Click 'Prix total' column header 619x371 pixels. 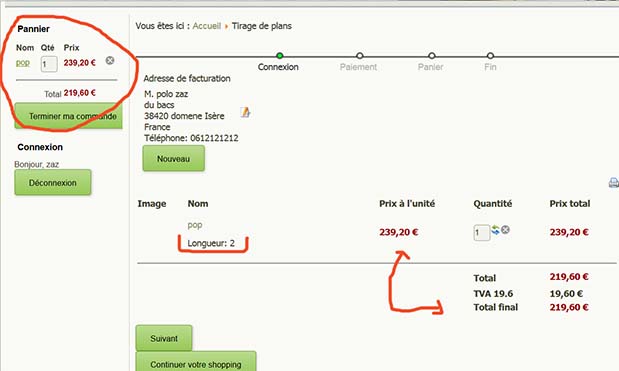[x=570, y=204]
